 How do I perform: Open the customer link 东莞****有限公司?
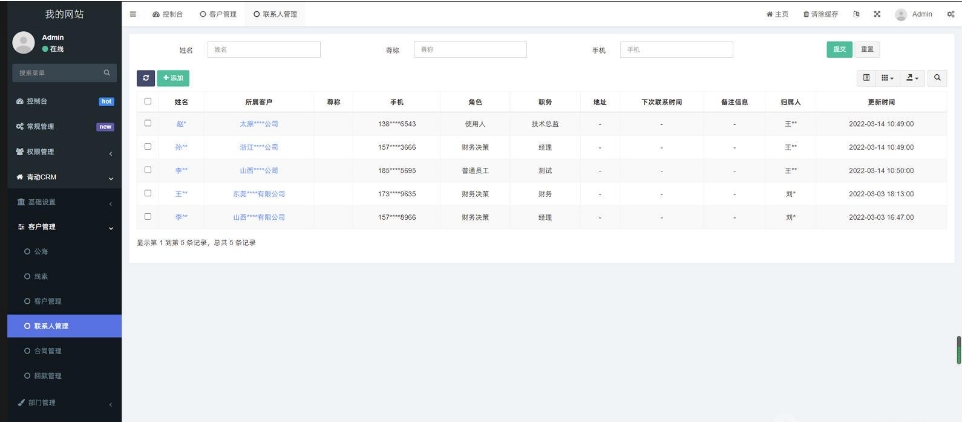[259, 194]
